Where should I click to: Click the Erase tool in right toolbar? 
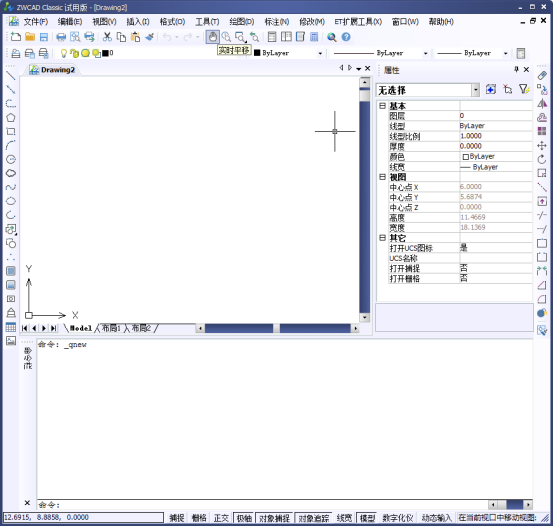click(x=542, y=75)
